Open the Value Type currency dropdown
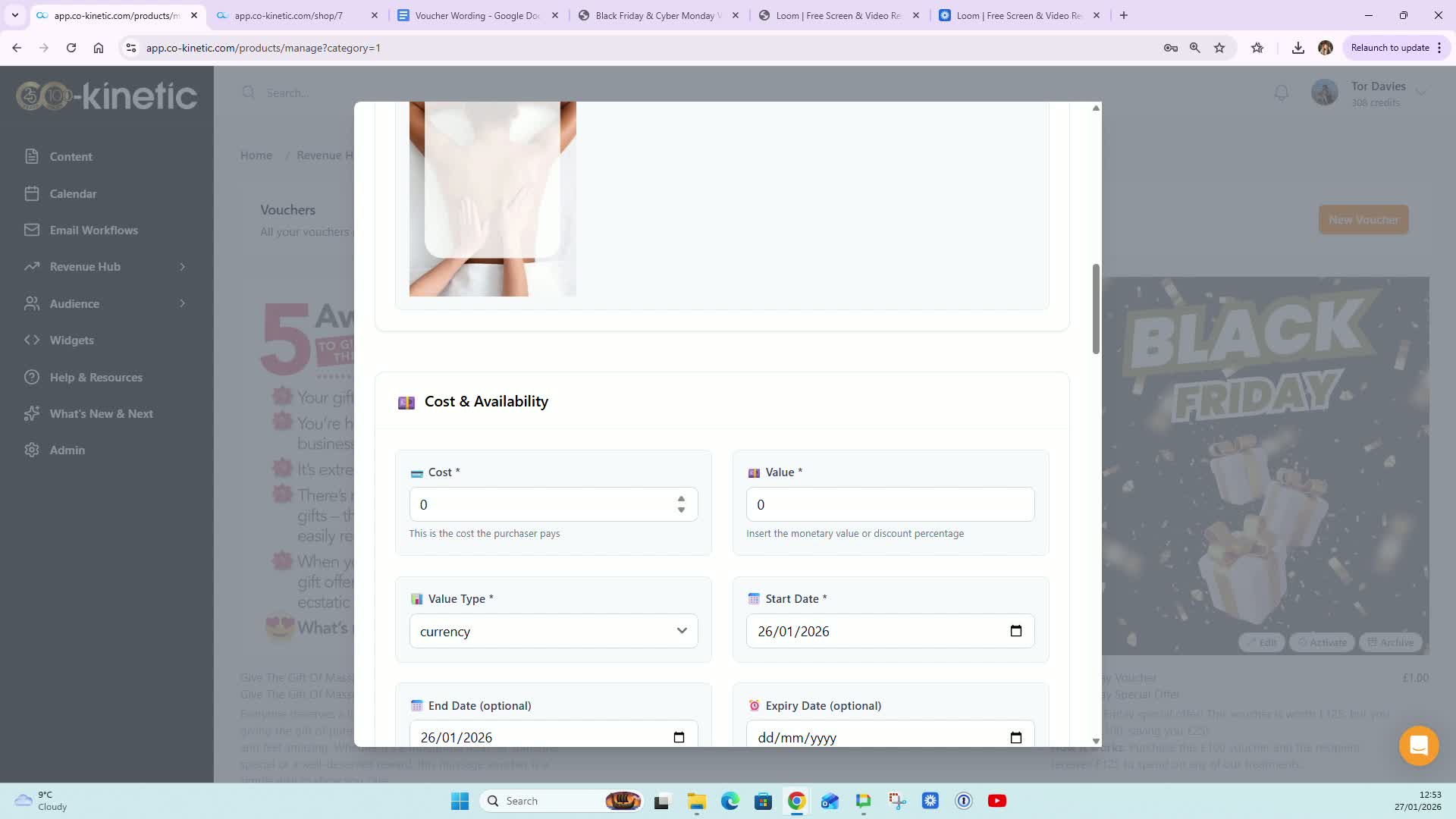Screen dimensions: 1456x819 coord(554,631)
